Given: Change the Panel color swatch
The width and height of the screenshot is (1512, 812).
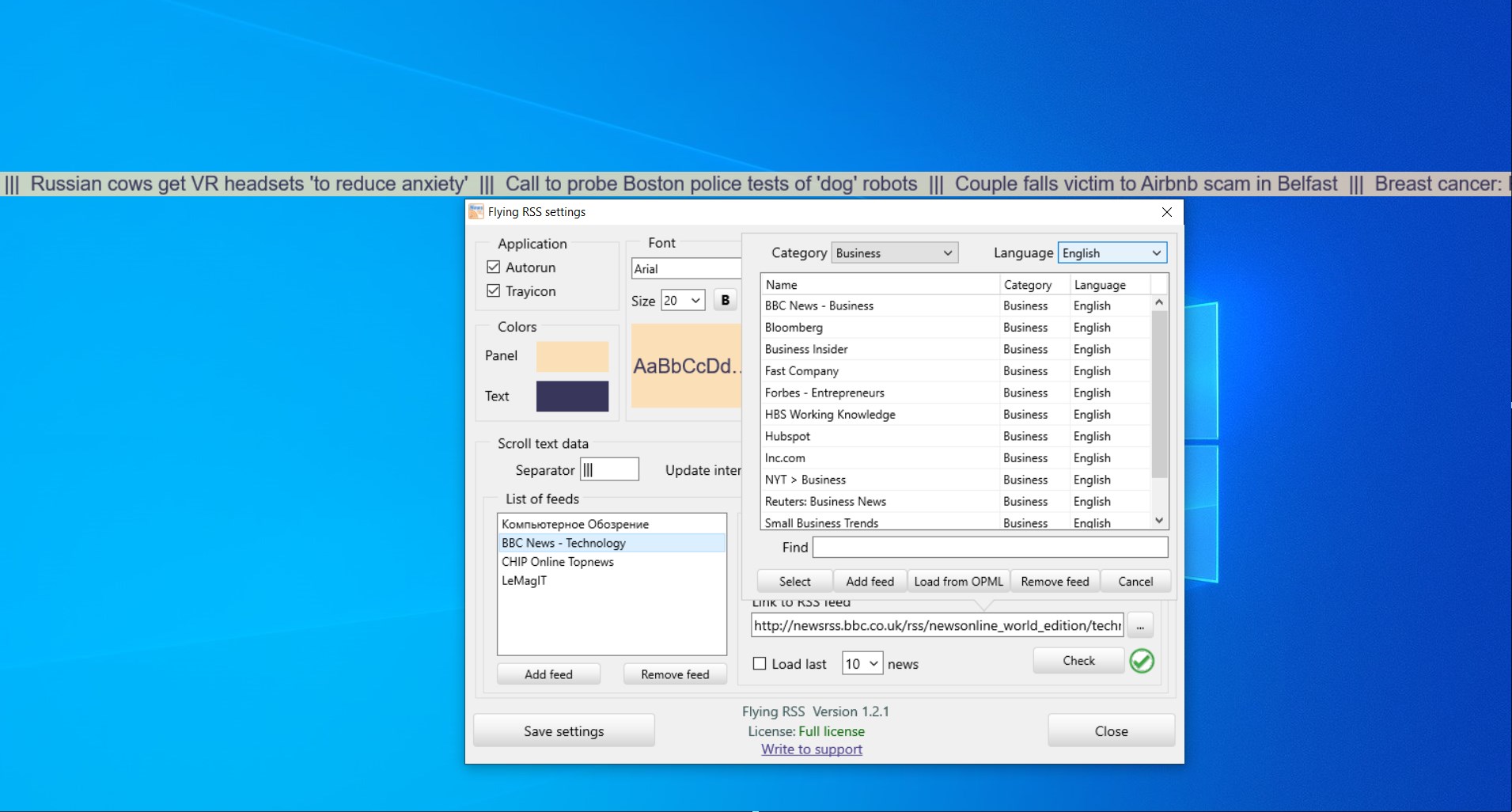Looking at the screenshot, I should (571, 355).
